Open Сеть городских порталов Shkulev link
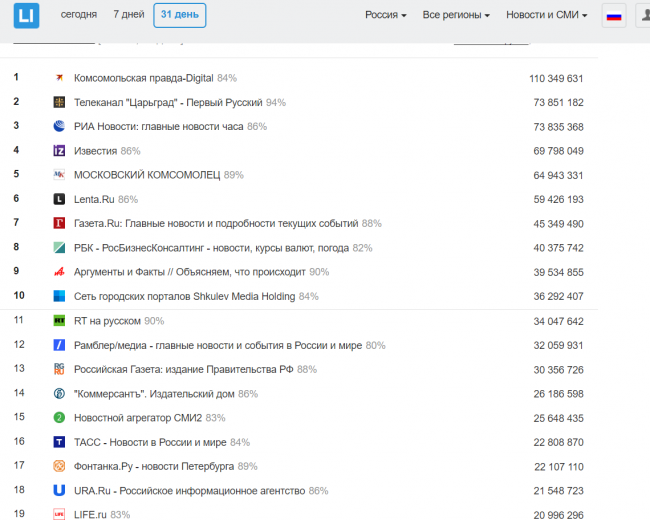 pos(184,296)
